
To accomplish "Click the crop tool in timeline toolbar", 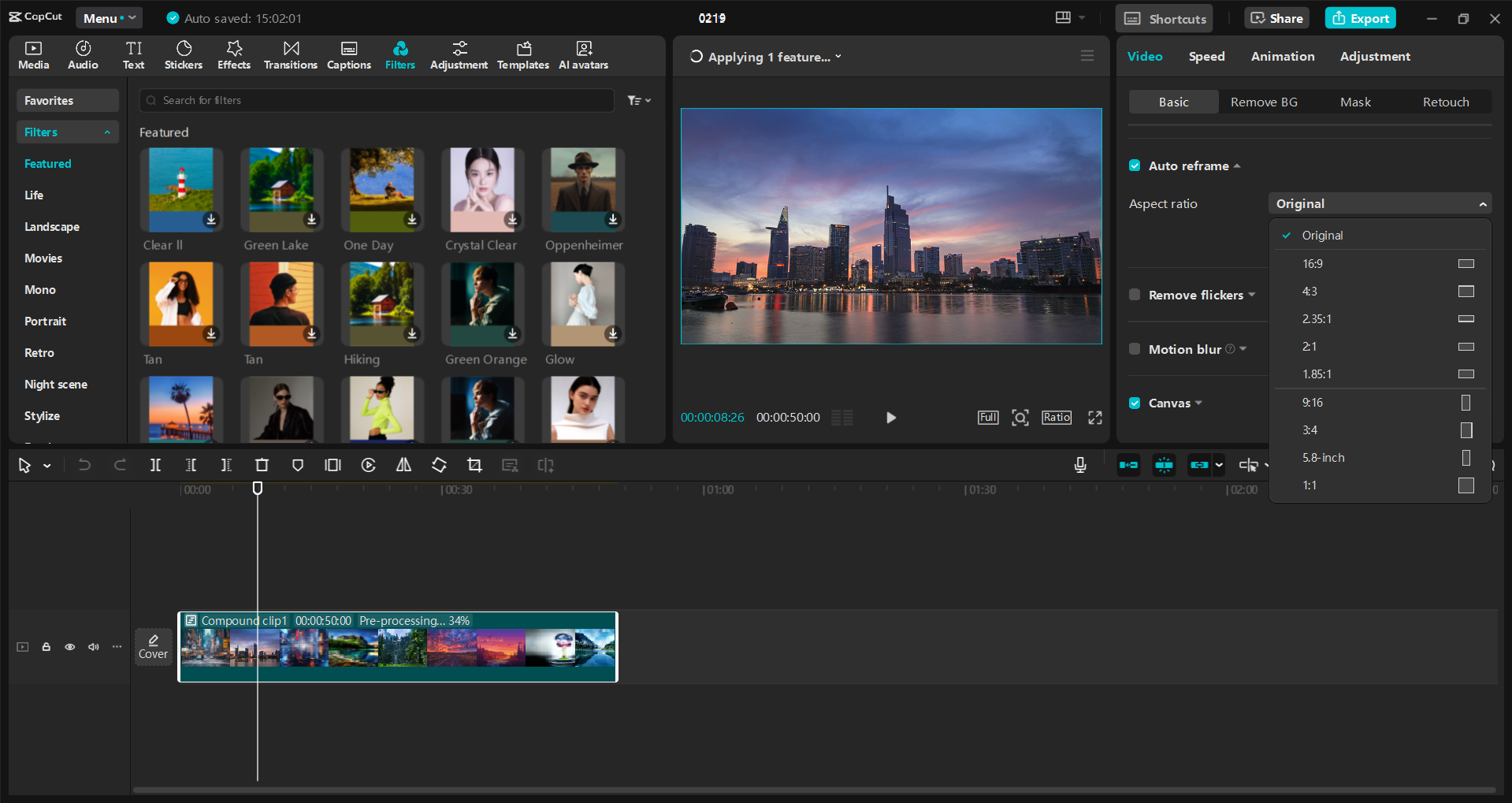I will [x=474, y=466].
